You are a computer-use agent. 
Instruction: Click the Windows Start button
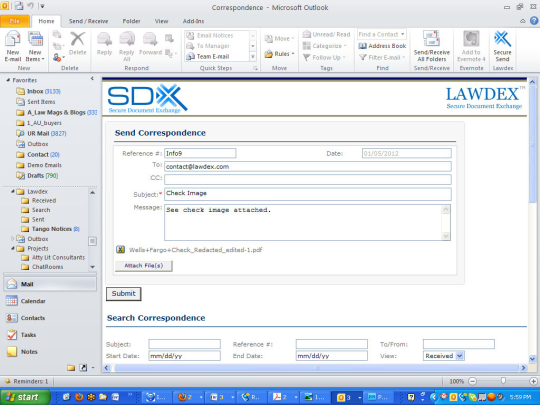coord(25,397)
